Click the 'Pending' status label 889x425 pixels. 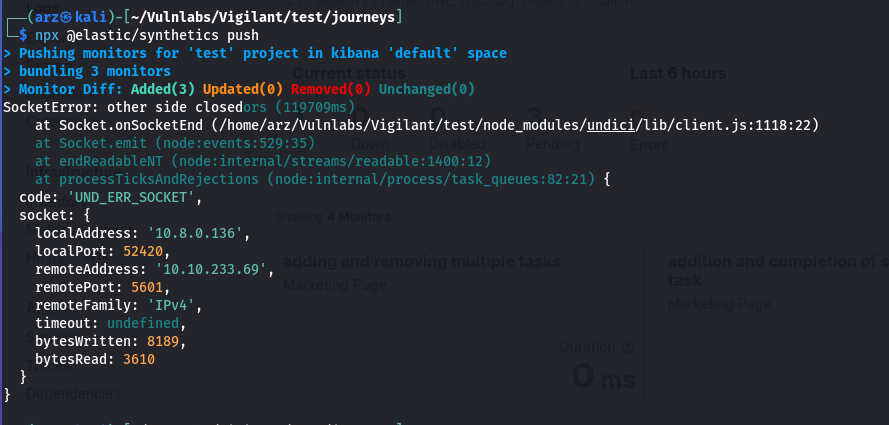pos(553,144)
